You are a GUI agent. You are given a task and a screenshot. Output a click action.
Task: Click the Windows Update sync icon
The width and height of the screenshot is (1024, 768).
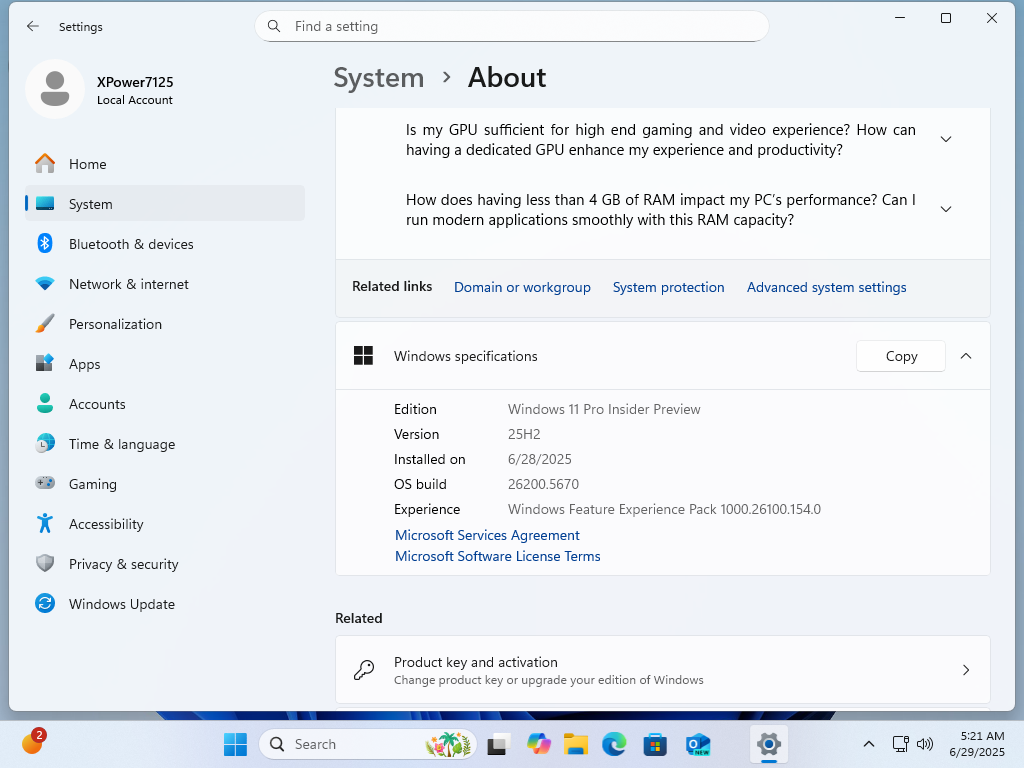click(x=45, y=603)
